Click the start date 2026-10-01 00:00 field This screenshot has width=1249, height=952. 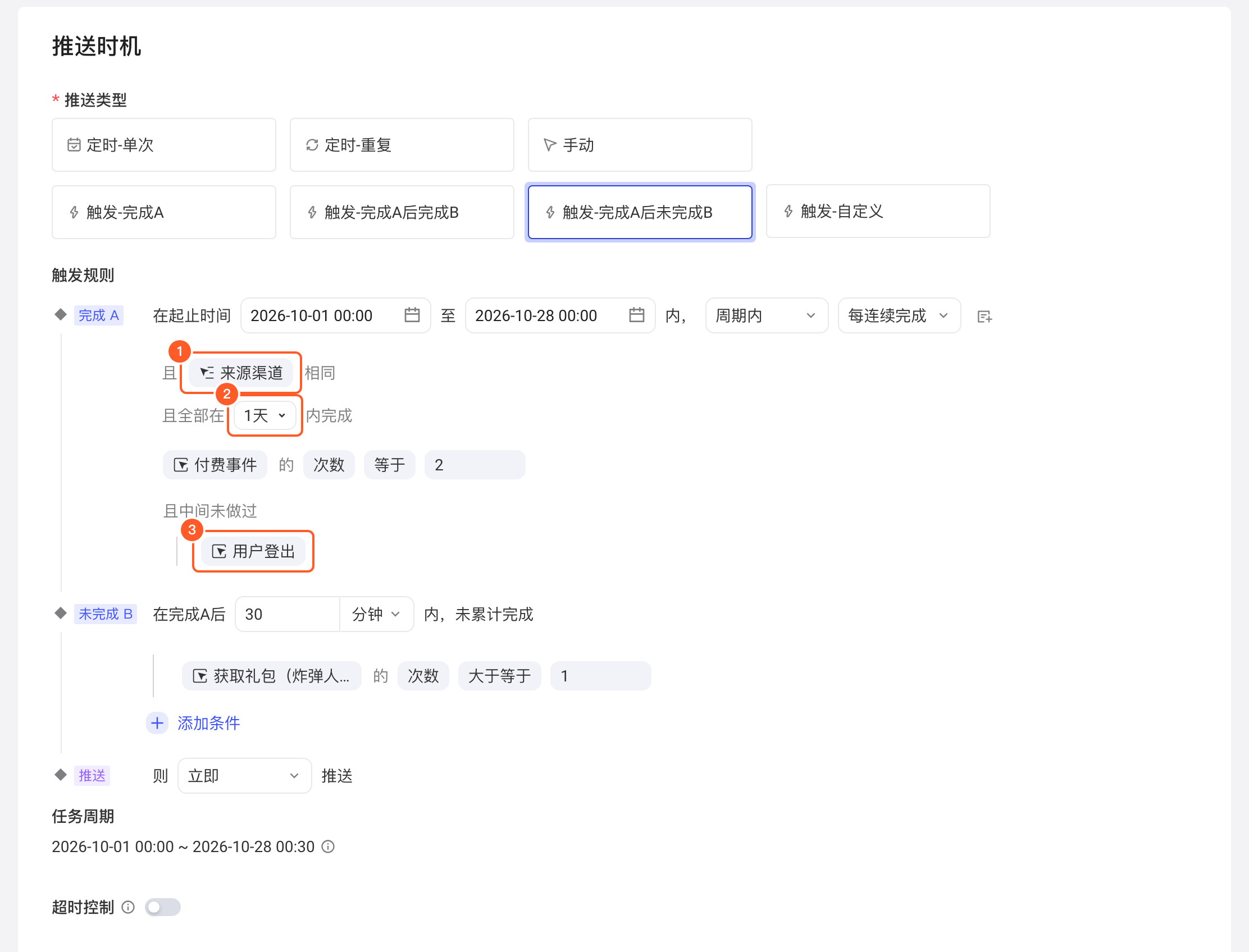tap(336, 315)
